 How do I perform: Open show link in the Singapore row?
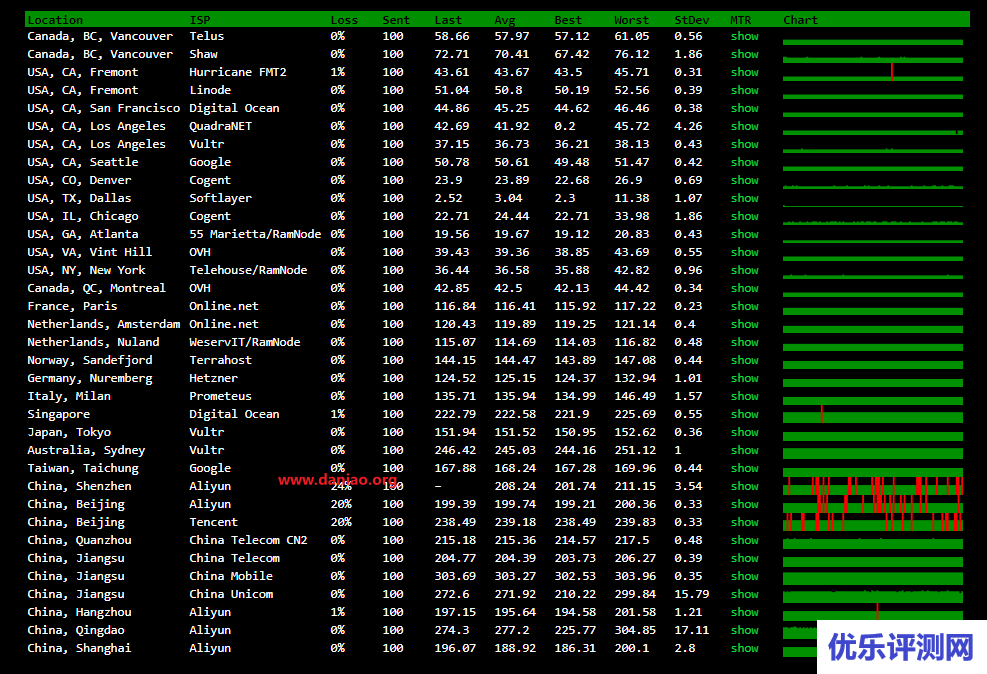coord(744,414)
